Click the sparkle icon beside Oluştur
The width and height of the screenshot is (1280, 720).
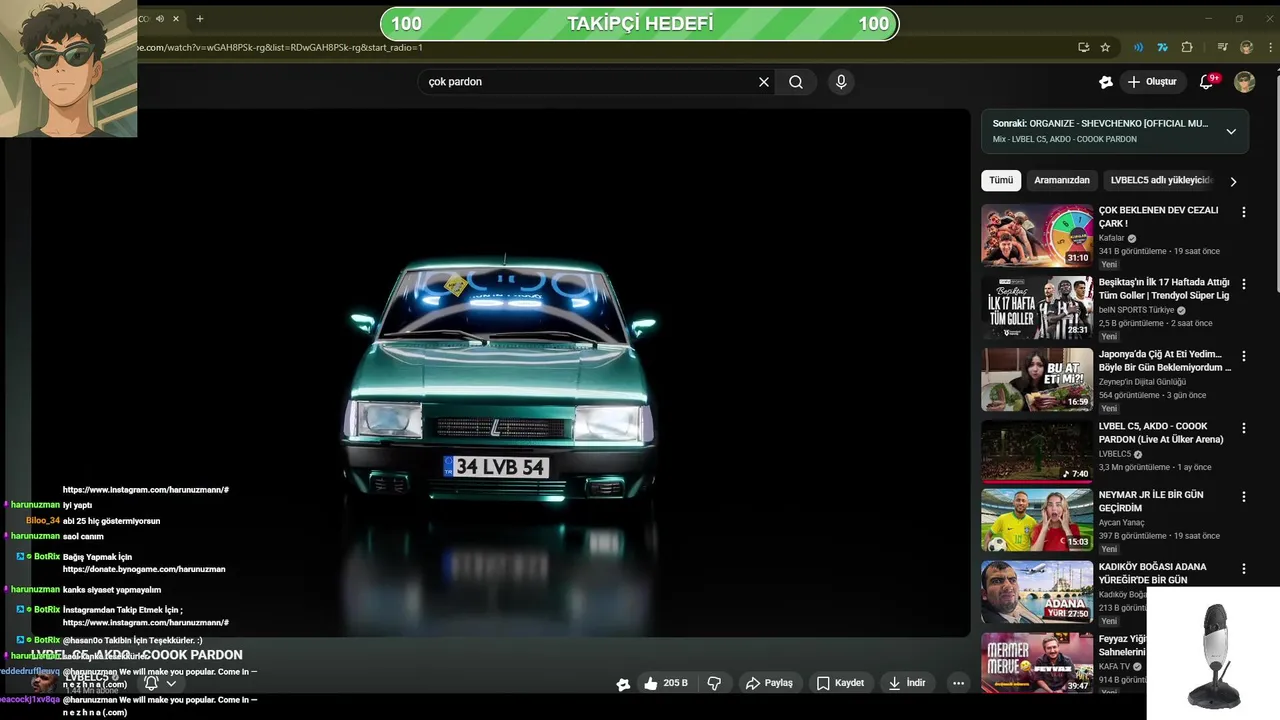click(x=1105, y=82)
